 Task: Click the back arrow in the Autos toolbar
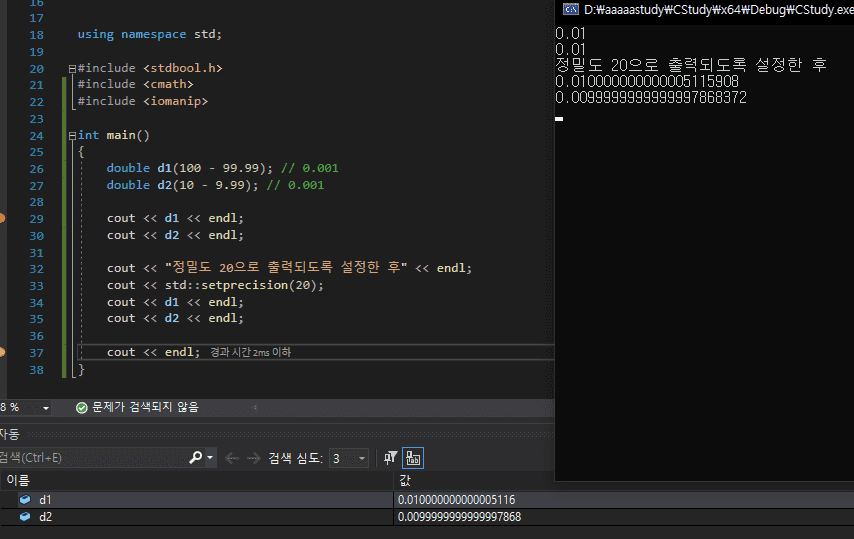tap(232, 458)
